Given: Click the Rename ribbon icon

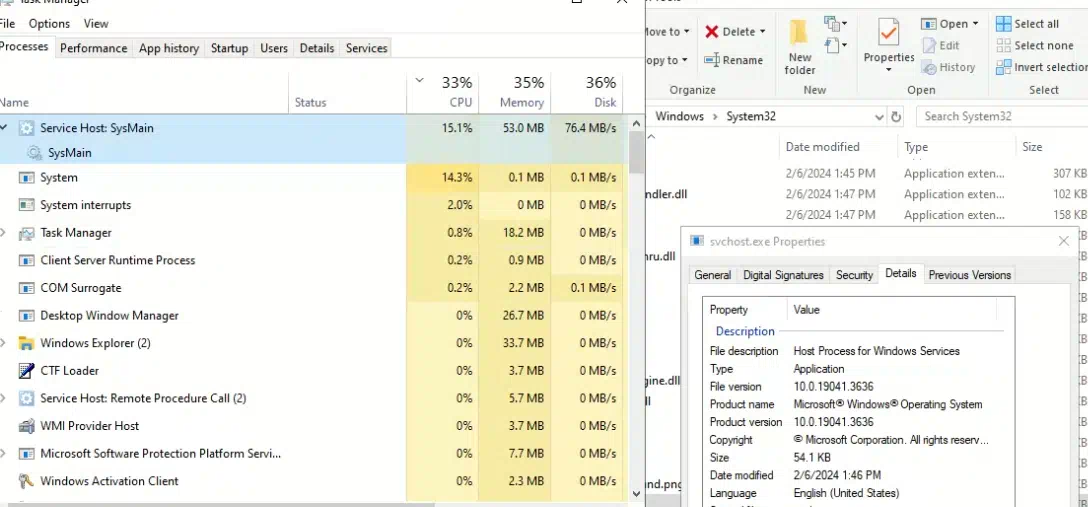Looking at the screenshot, I should [x=712, y=60].
